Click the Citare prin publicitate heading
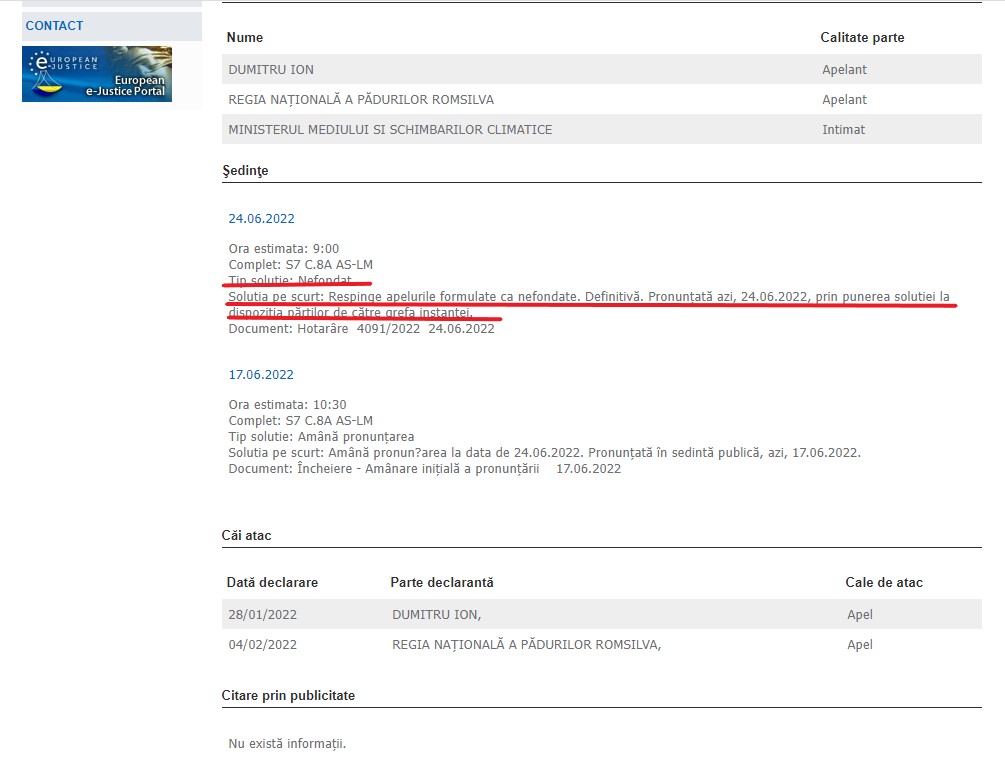Viewport: 1005px width, 757px height. click(288, 696)
